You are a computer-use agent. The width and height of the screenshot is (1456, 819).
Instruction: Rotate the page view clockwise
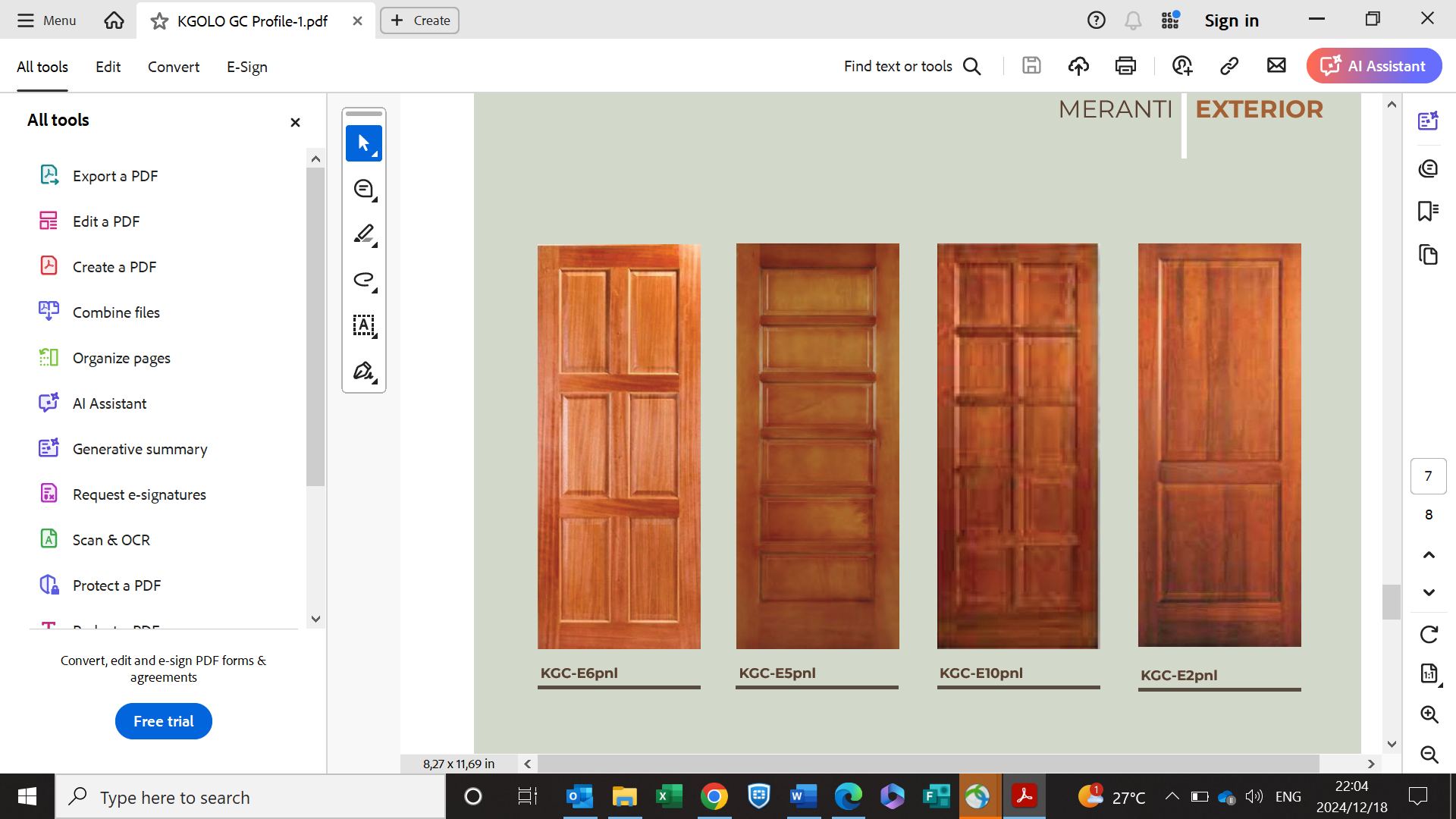pyautogui.click(x=1429, y=634)
